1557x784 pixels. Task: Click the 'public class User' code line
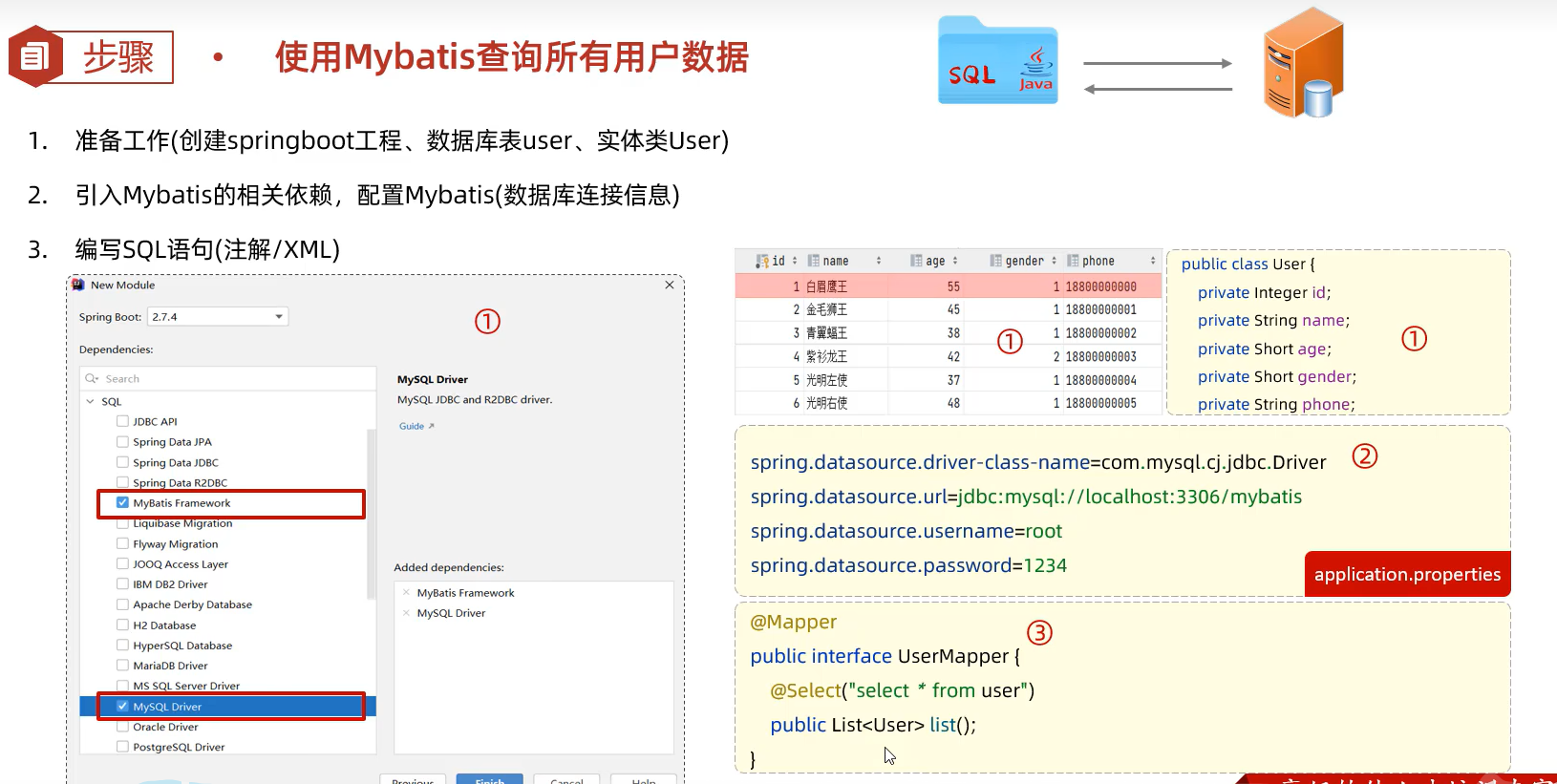point(1248,264)
